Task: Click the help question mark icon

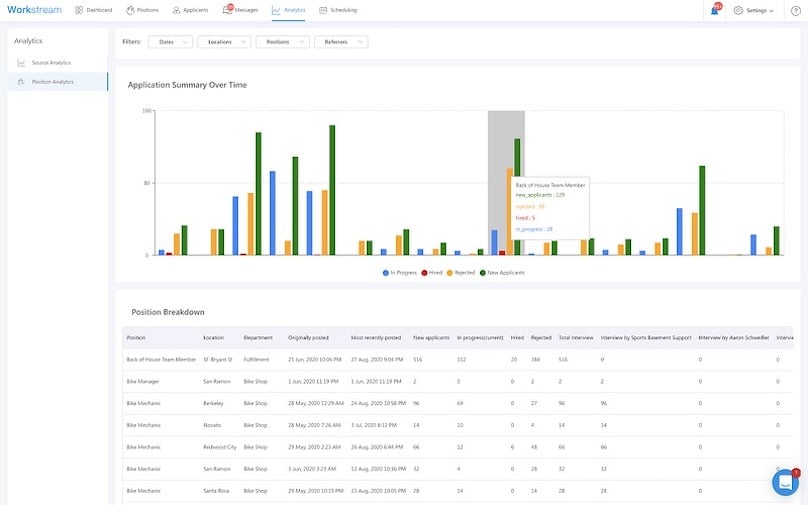Action: [x=795, y=10]
